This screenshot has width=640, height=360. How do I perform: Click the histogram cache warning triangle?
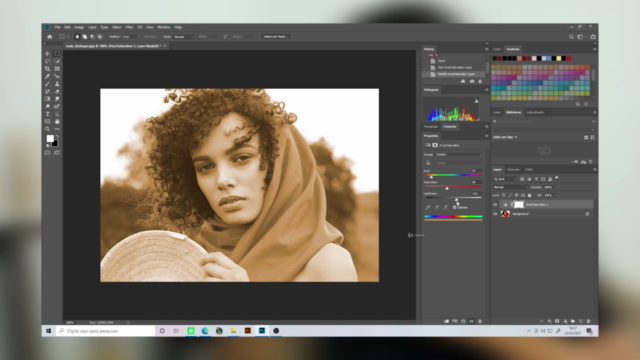[476, 101]
